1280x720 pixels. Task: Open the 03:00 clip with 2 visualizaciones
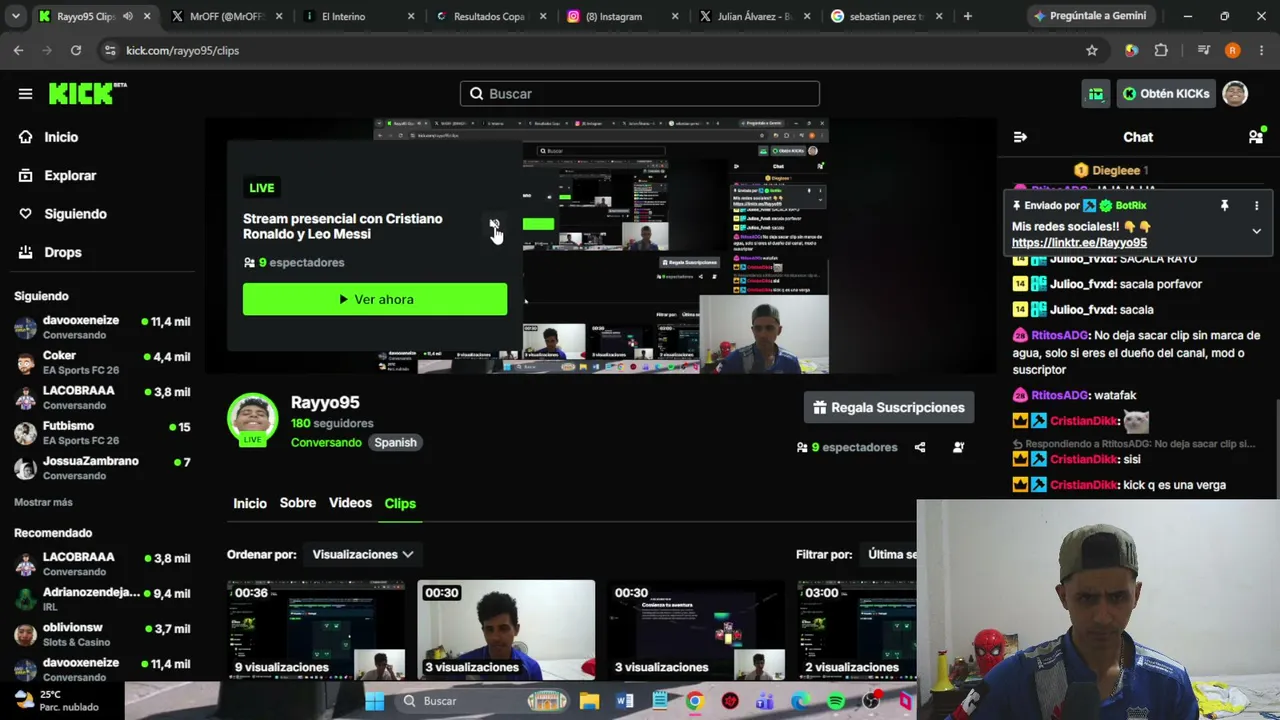pos(857,630)
